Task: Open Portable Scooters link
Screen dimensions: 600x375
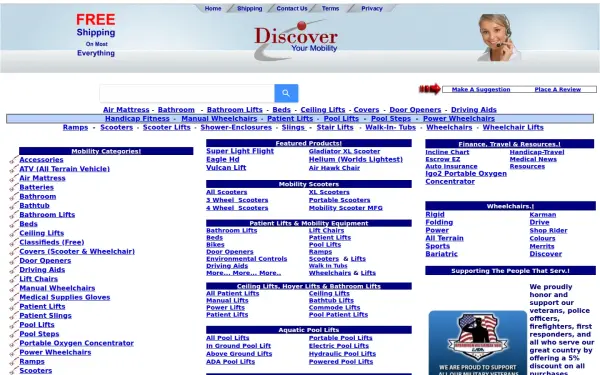Action: coord(339,200)
